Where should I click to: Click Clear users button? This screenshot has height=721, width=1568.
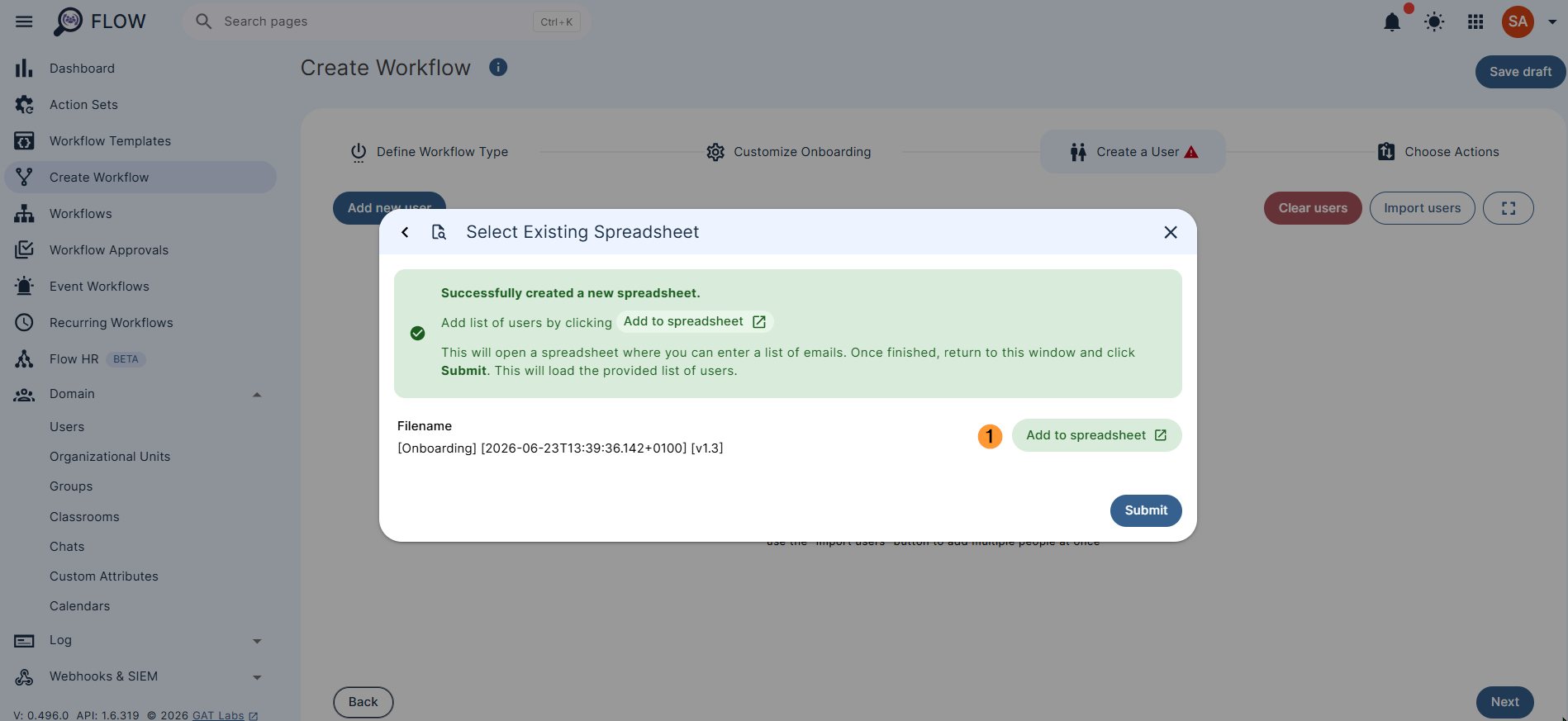1313,208
